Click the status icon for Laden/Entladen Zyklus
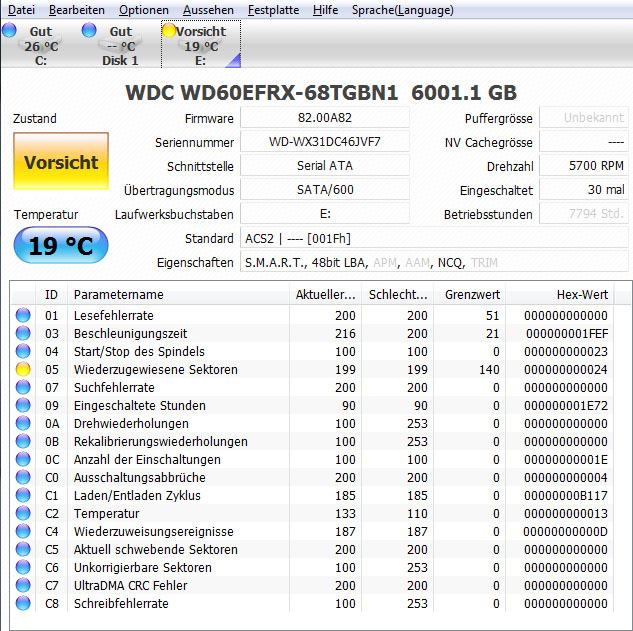The width and height of the screenshot is (633, 631). (23, 495)
